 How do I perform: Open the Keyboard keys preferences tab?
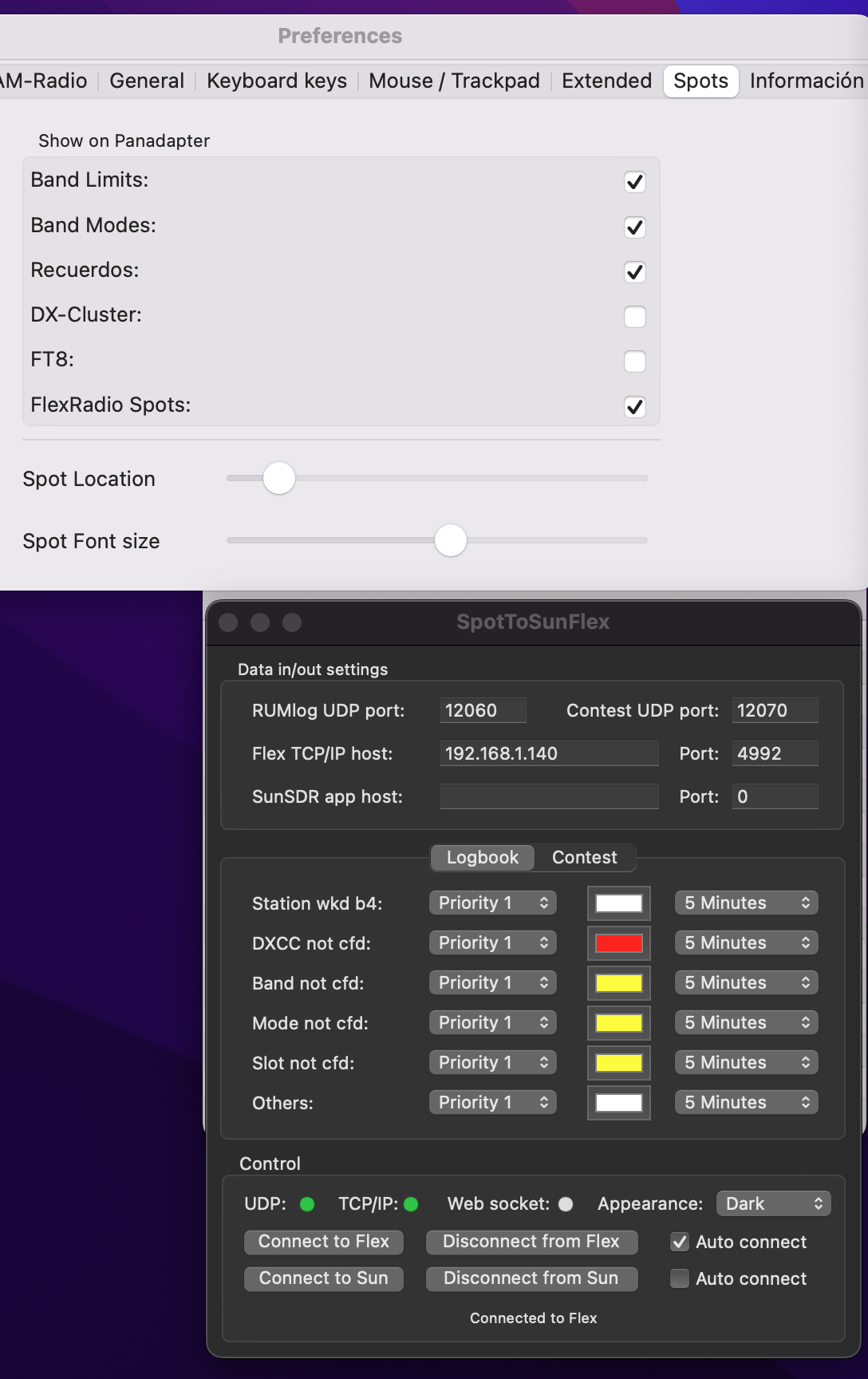(277, 81)
